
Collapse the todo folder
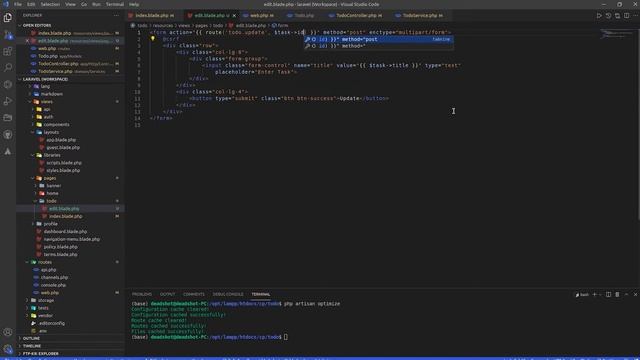[51, 201]
